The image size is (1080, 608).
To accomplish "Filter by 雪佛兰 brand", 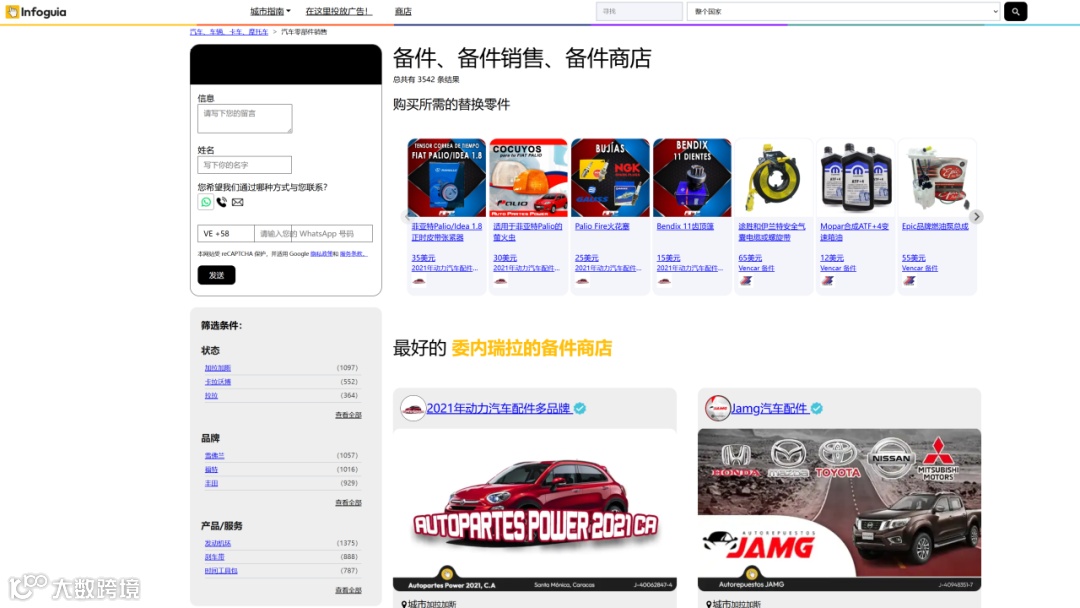I will coord(214,455).
